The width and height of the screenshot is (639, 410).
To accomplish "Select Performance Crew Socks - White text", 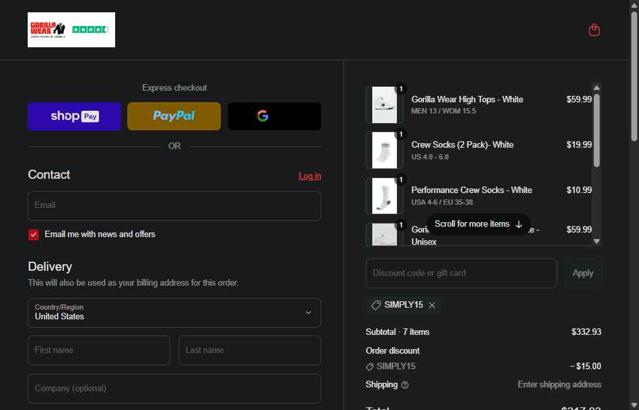I will click(x=472, y=190).
